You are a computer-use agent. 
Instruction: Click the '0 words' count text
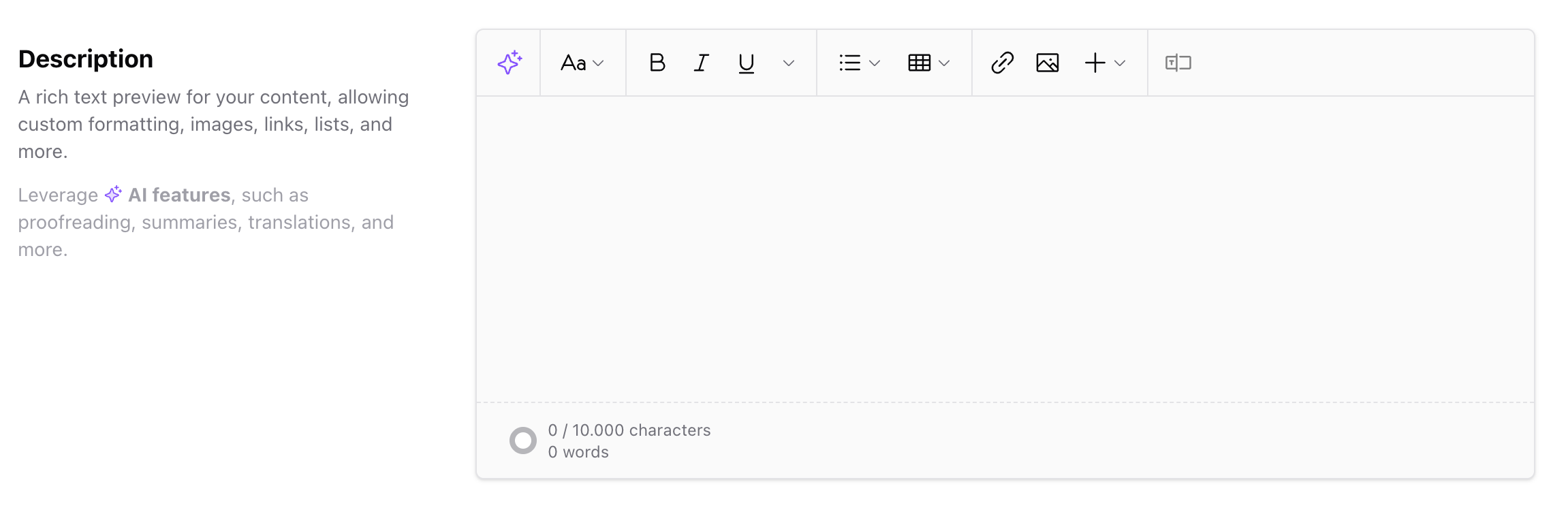(578, 452)
